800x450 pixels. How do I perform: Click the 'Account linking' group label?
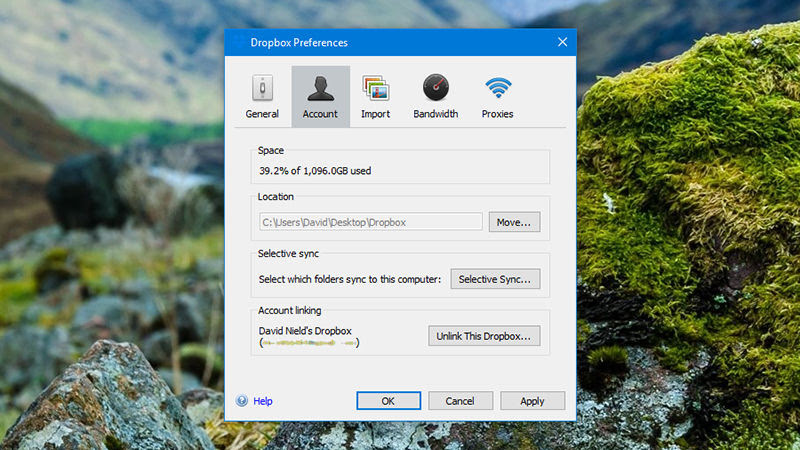289,310
